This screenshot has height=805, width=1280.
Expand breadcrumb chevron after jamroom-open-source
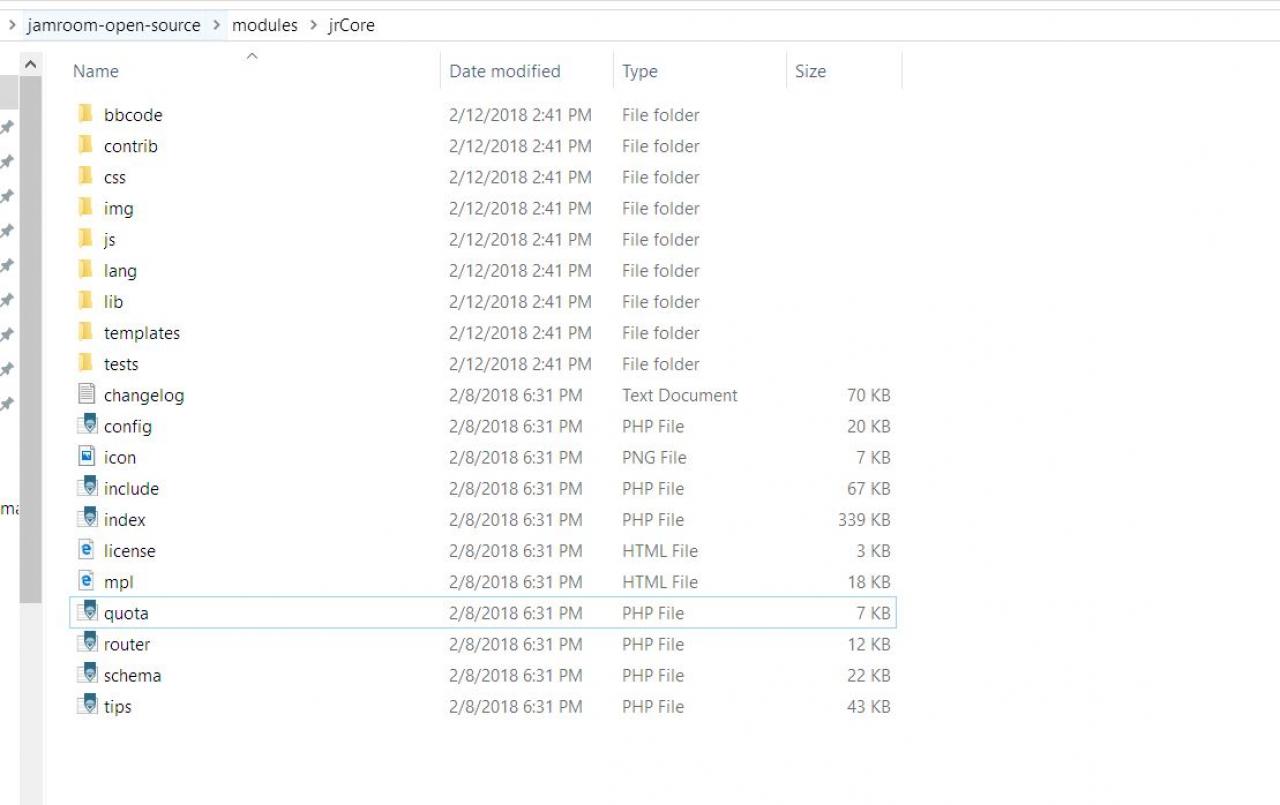pos(217,25)
